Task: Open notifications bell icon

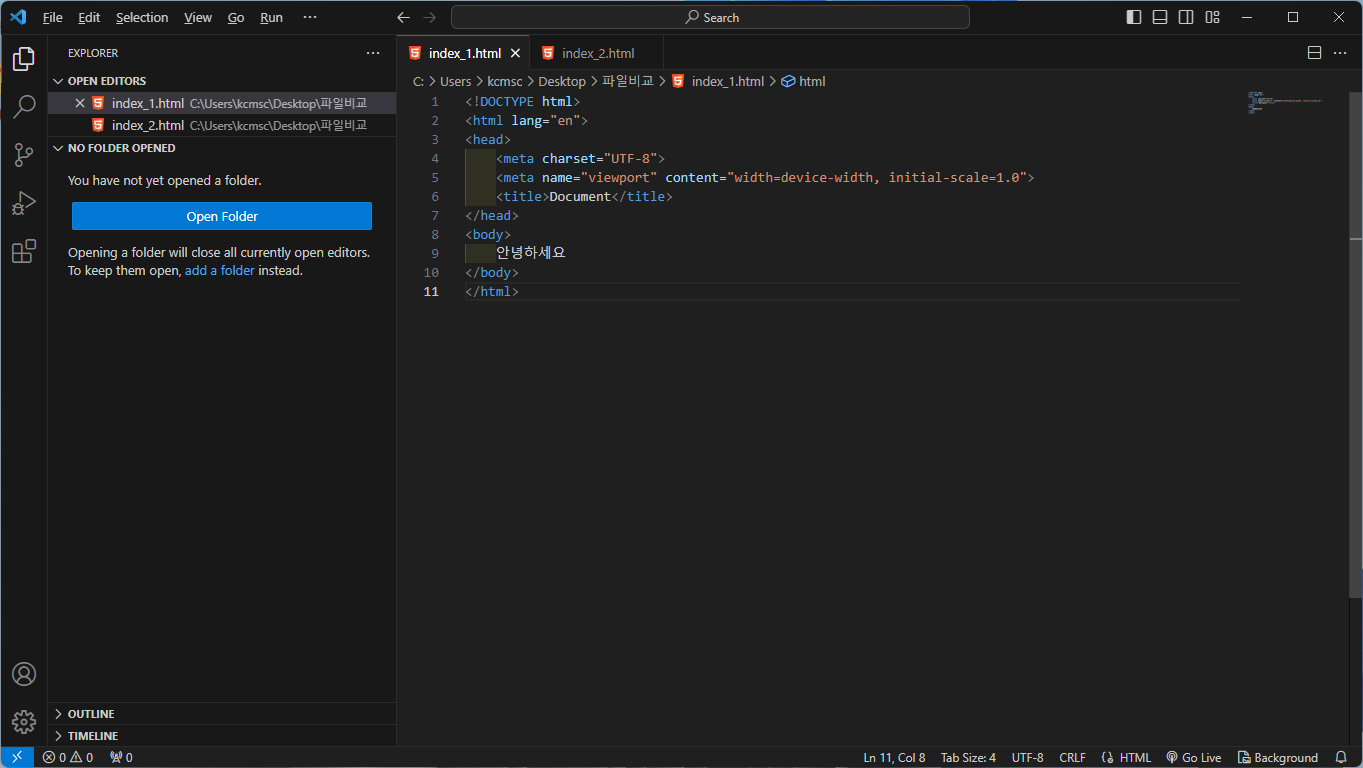Action: (x=1341, y=757)
